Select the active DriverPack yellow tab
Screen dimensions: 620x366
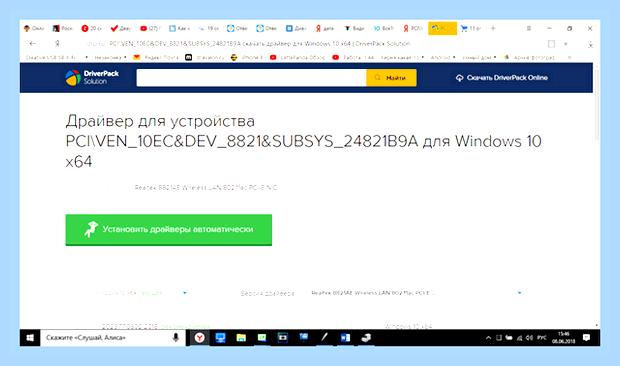tap(442, 28)
